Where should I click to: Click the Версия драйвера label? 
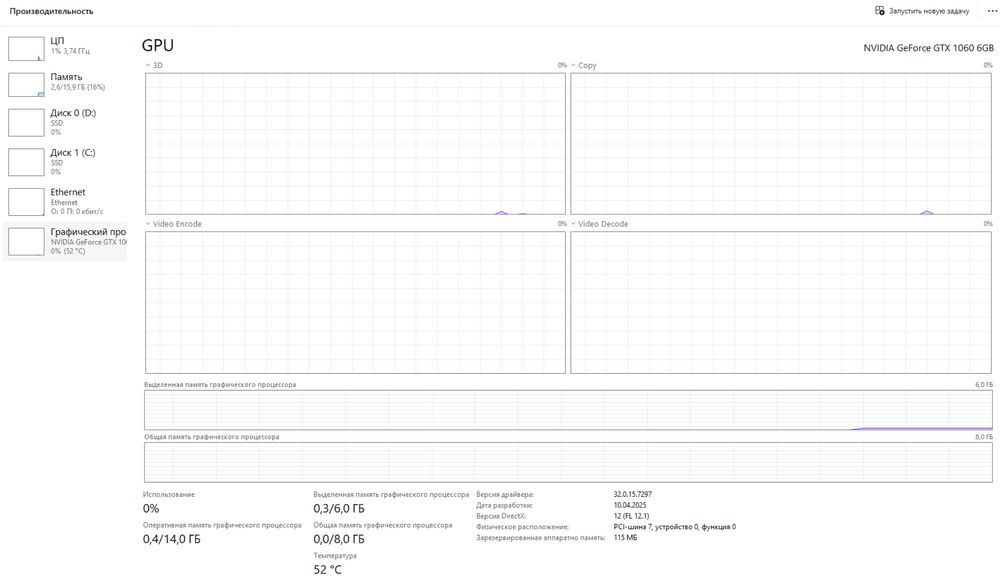tap(505, 494)
